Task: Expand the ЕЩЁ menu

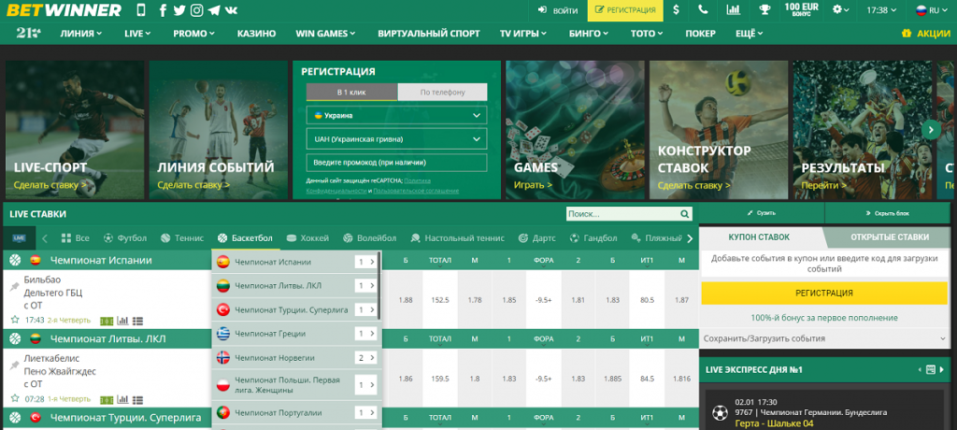Action: [749, 34]
